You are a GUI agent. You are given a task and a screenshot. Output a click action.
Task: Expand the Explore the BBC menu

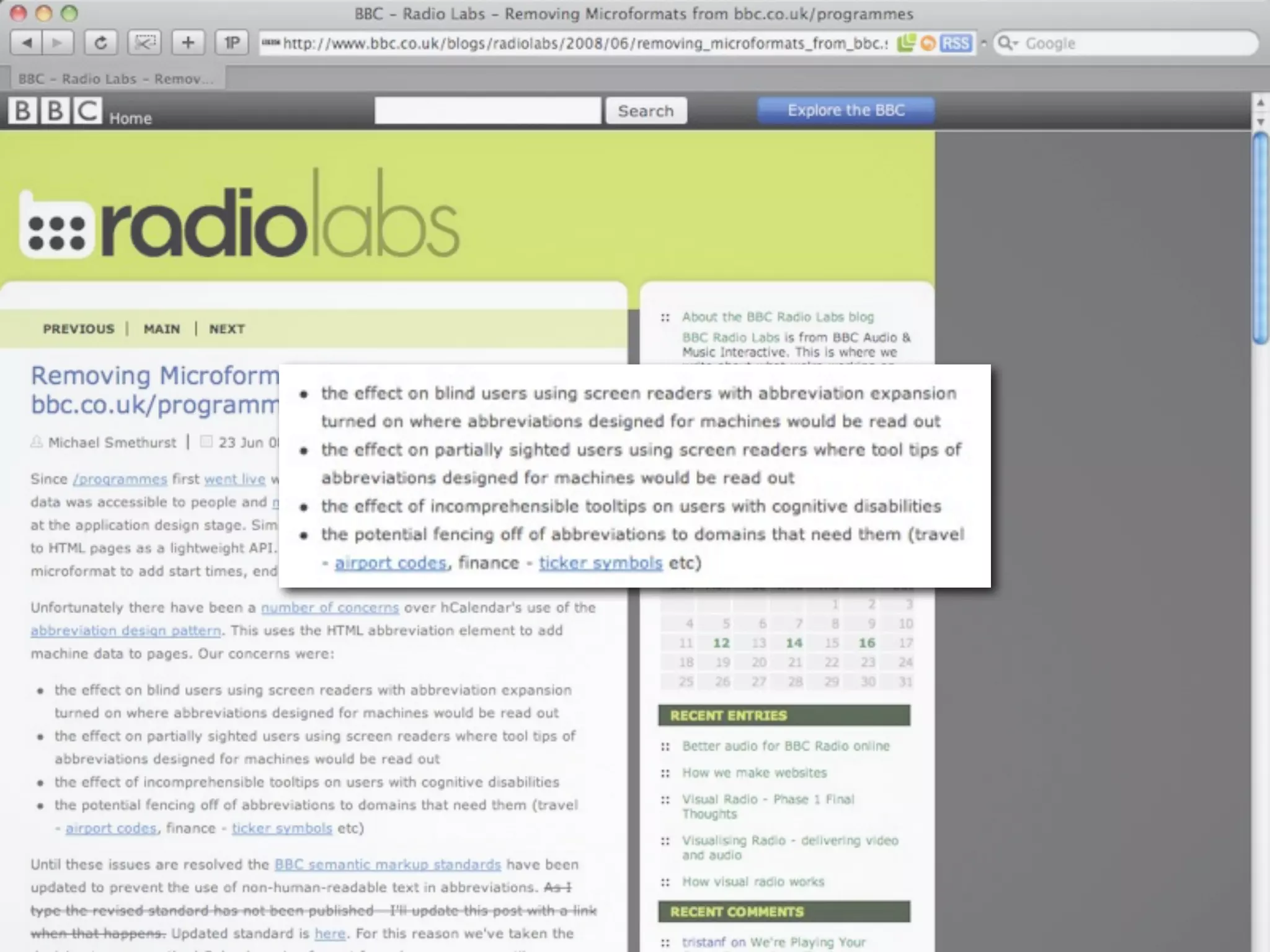click(x=845, y=110)
